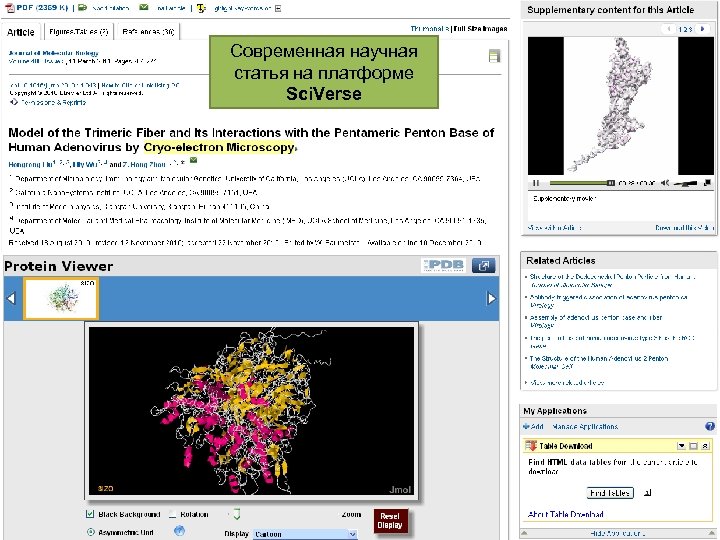
Task: Open the Table Download gadget dropdown arrow
Action: (x=681, y=446)
